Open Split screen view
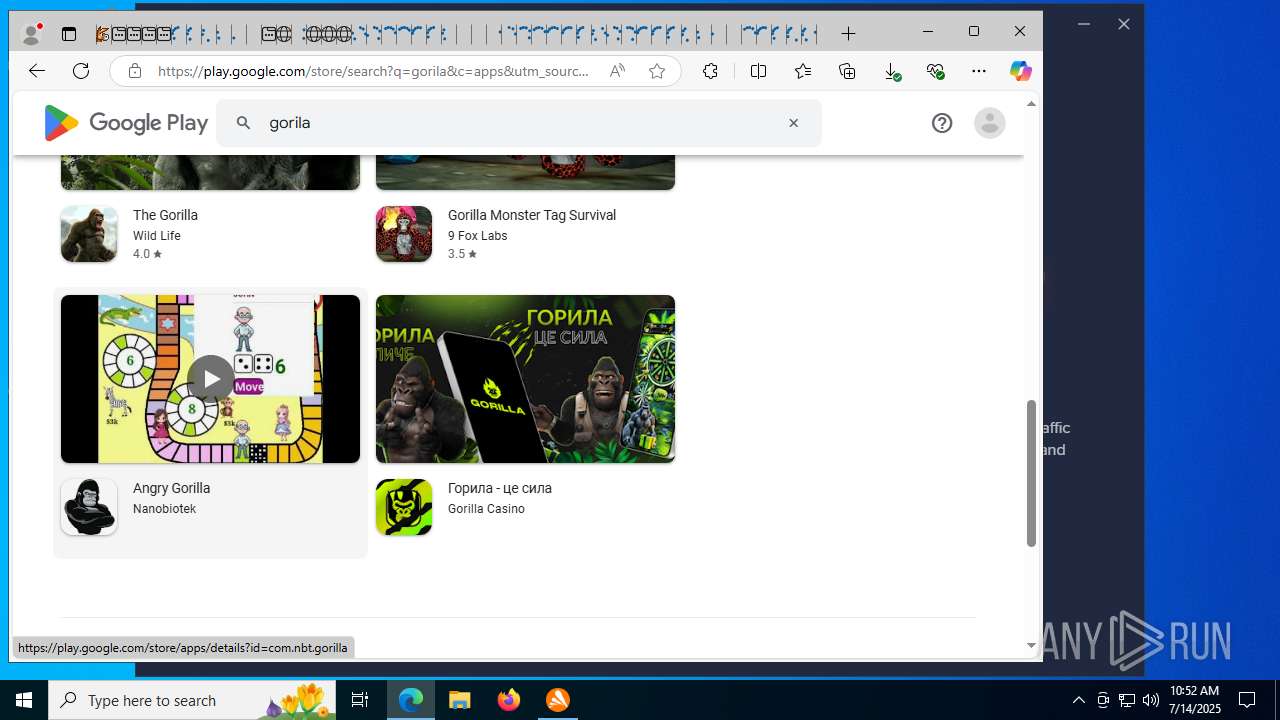 (x=758, y=71)
